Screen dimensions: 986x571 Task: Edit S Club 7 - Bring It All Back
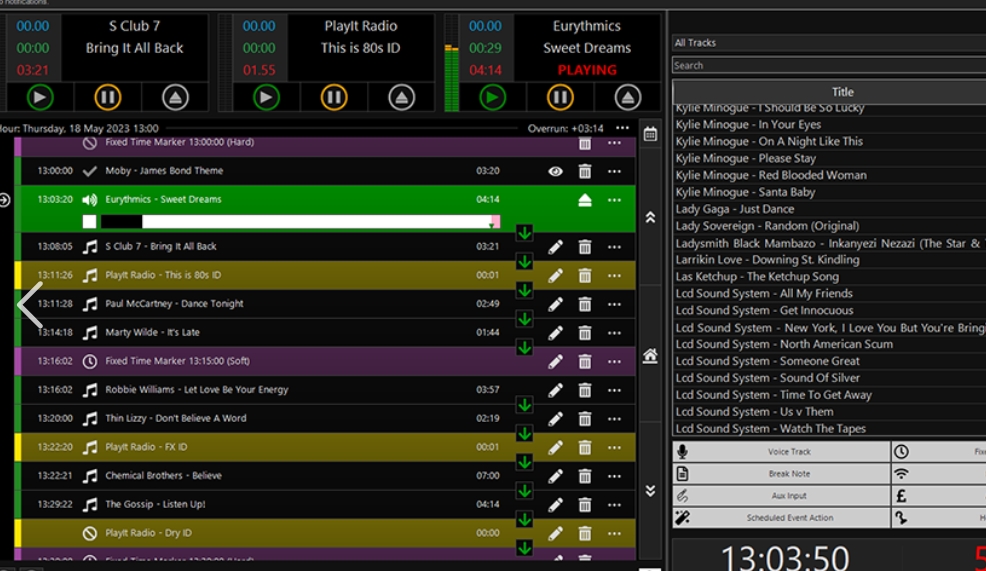[555, 247]
